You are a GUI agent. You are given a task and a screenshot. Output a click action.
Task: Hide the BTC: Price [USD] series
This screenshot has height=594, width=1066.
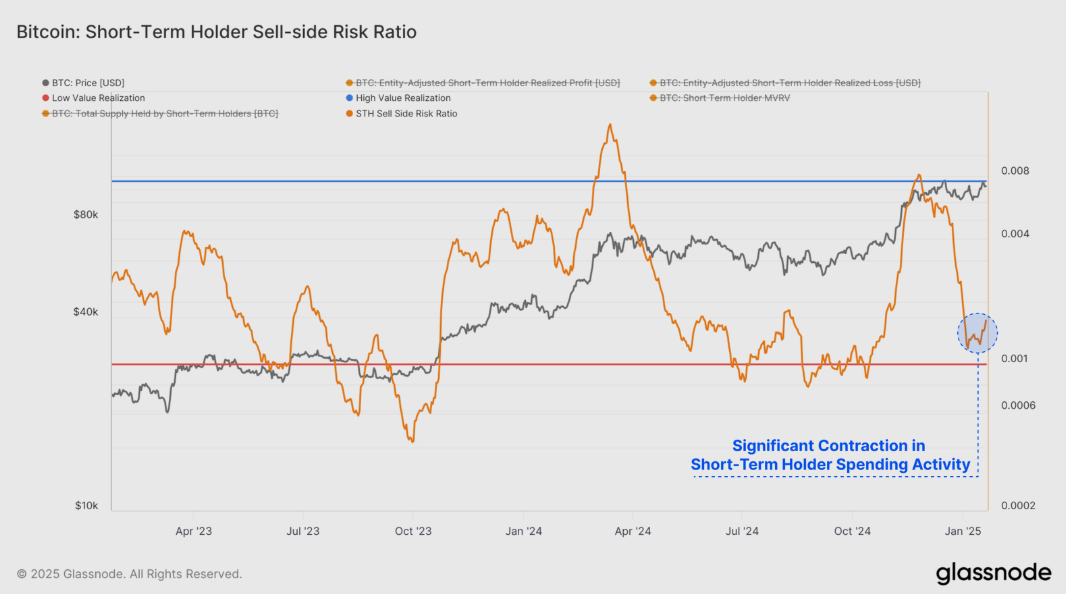[88, 82]
